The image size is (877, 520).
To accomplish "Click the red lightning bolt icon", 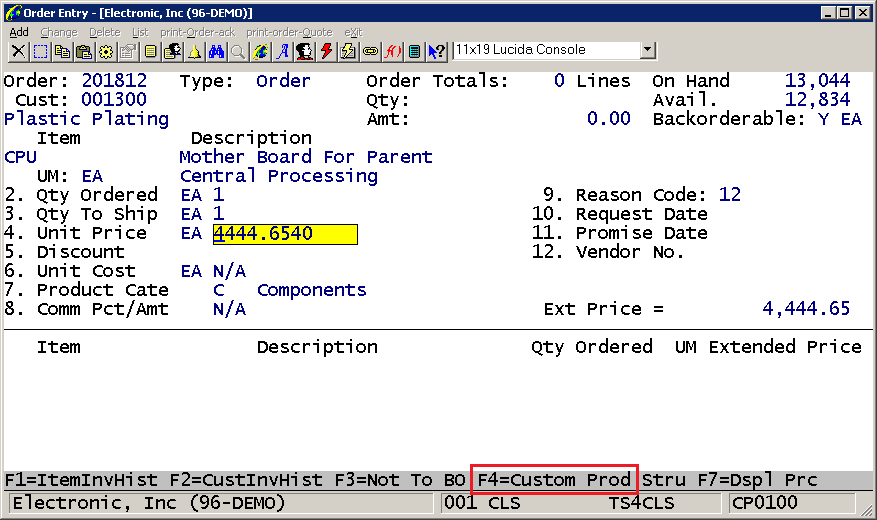I will pos(326,51).
